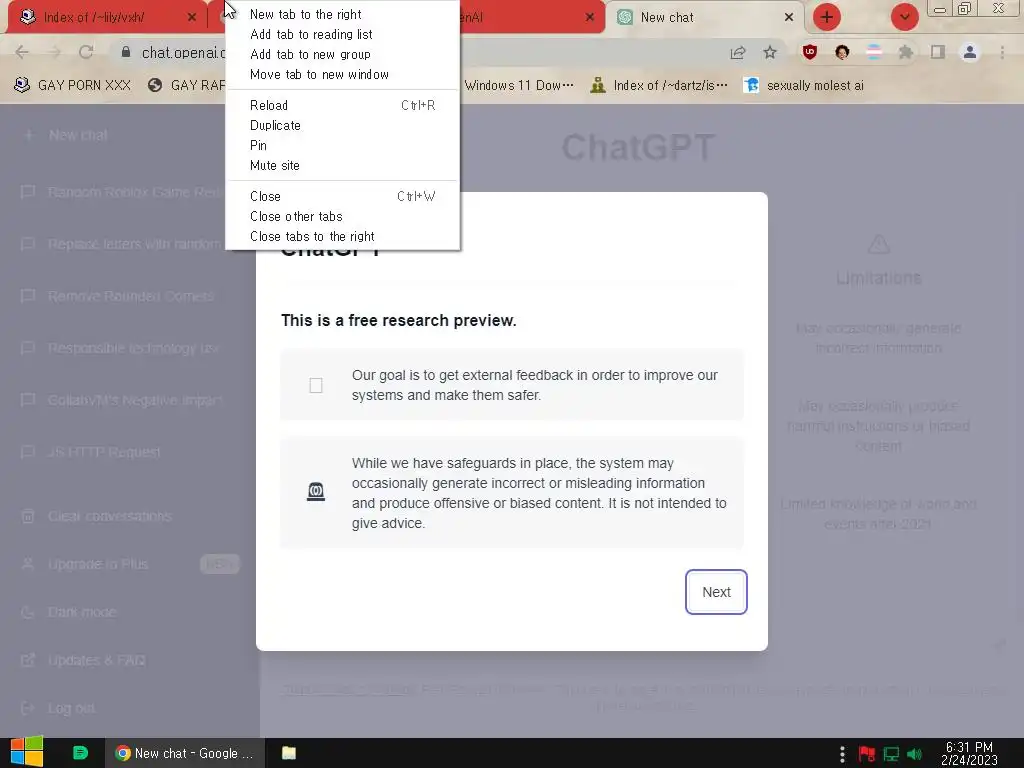
Task: Open the tab search dropdown arrow
Action: [x=904, y=17]
